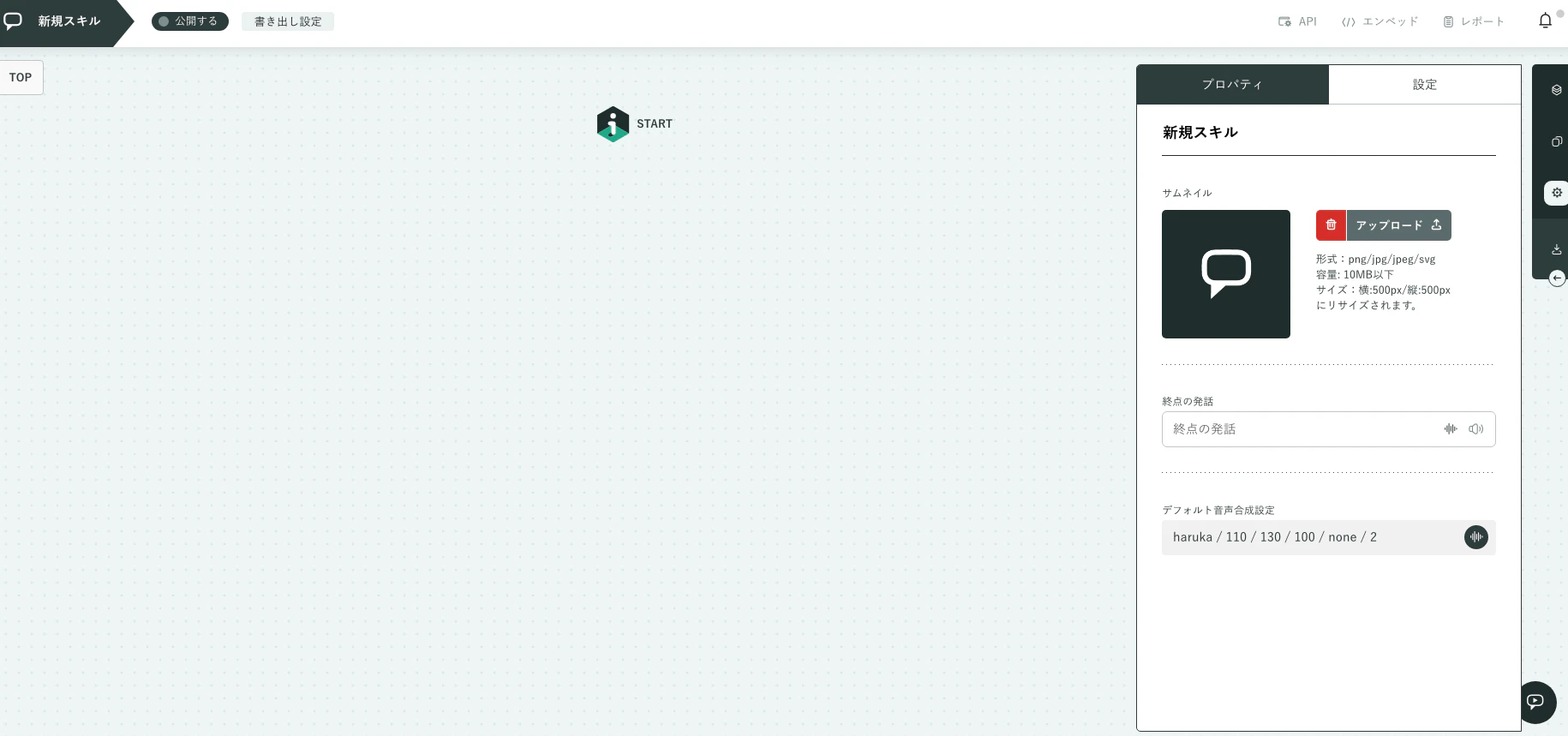1568x736 pixels.
Task: Click the copy icon in right sidebar
Action: pyautogui.click(x=1557, y=141)
